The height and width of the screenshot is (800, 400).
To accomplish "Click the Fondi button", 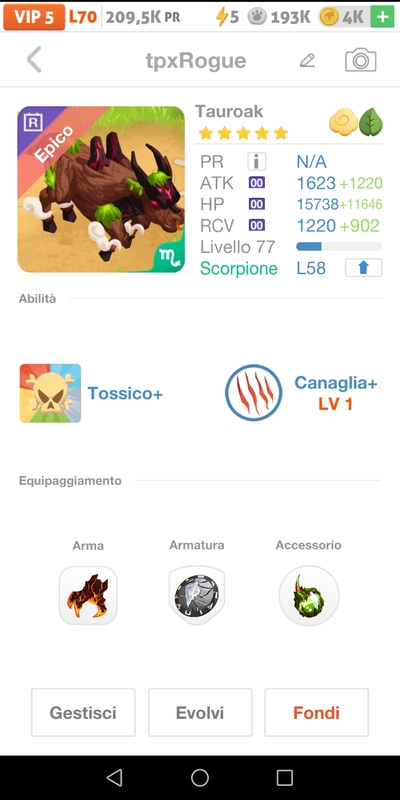I will coord(316,712).
